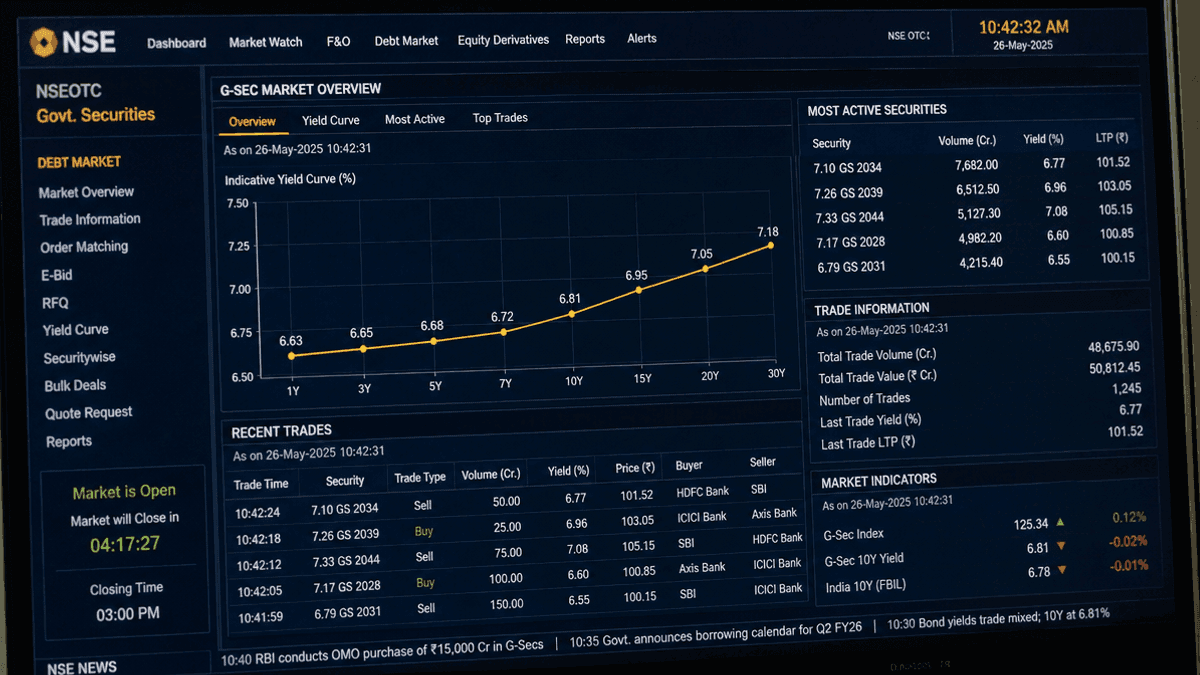Image resolution: width=1200 pixels, height=675 pixels.
Task: Switch to the Yield Curve tab
Action: pyautogui.click(x=331, y=120)
